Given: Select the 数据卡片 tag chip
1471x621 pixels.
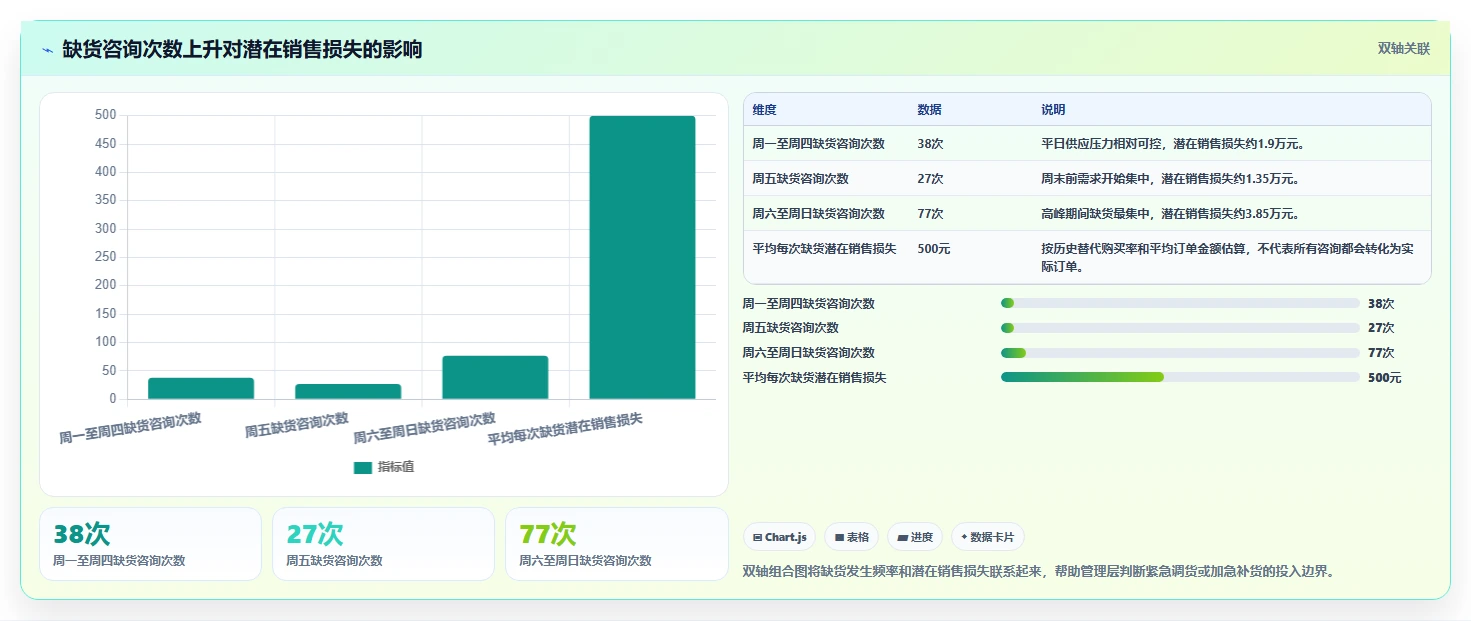Looking at the screenshot, I should (x=988, y=537).
